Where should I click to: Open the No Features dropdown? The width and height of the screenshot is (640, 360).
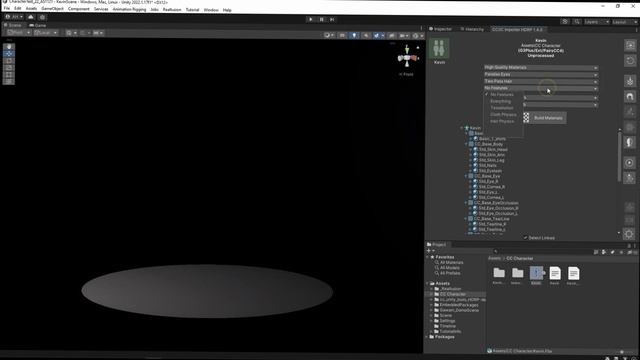[541, 88]
